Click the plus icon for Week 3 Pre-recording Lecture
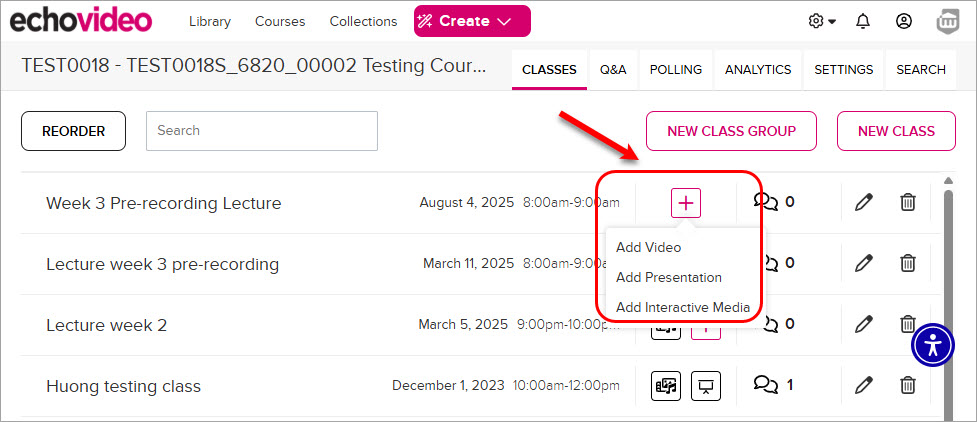This screenshot has height=422, width=977. 685,203
